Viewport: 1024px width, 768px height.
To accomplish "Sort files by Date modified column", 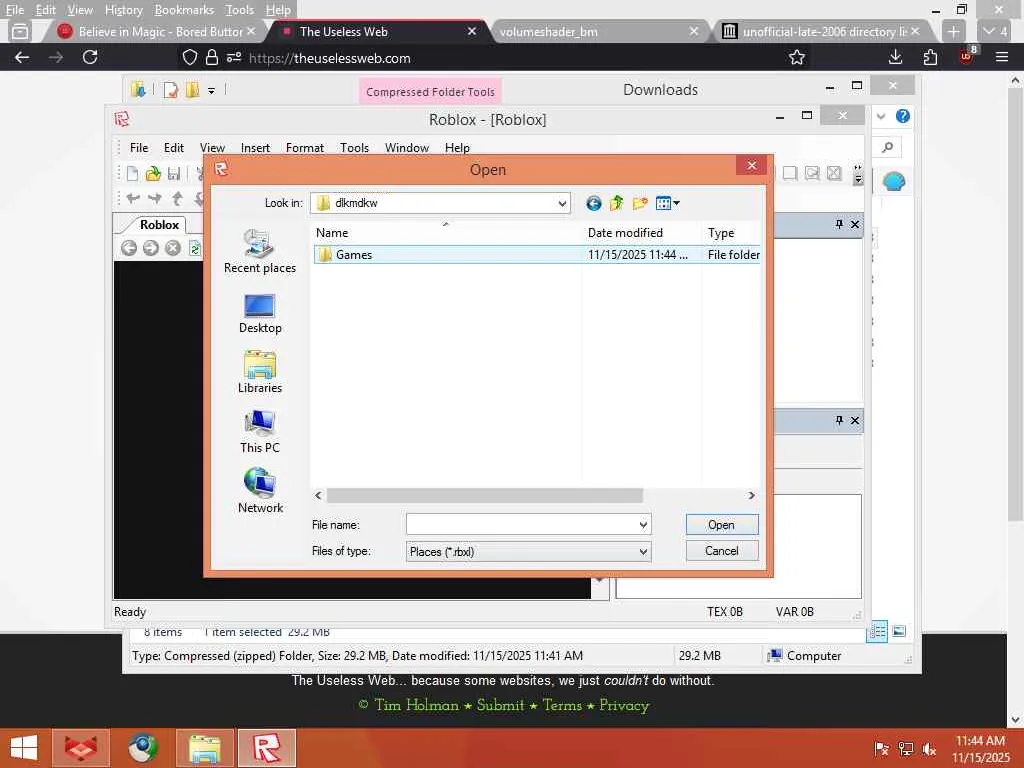I will [642, 232].
